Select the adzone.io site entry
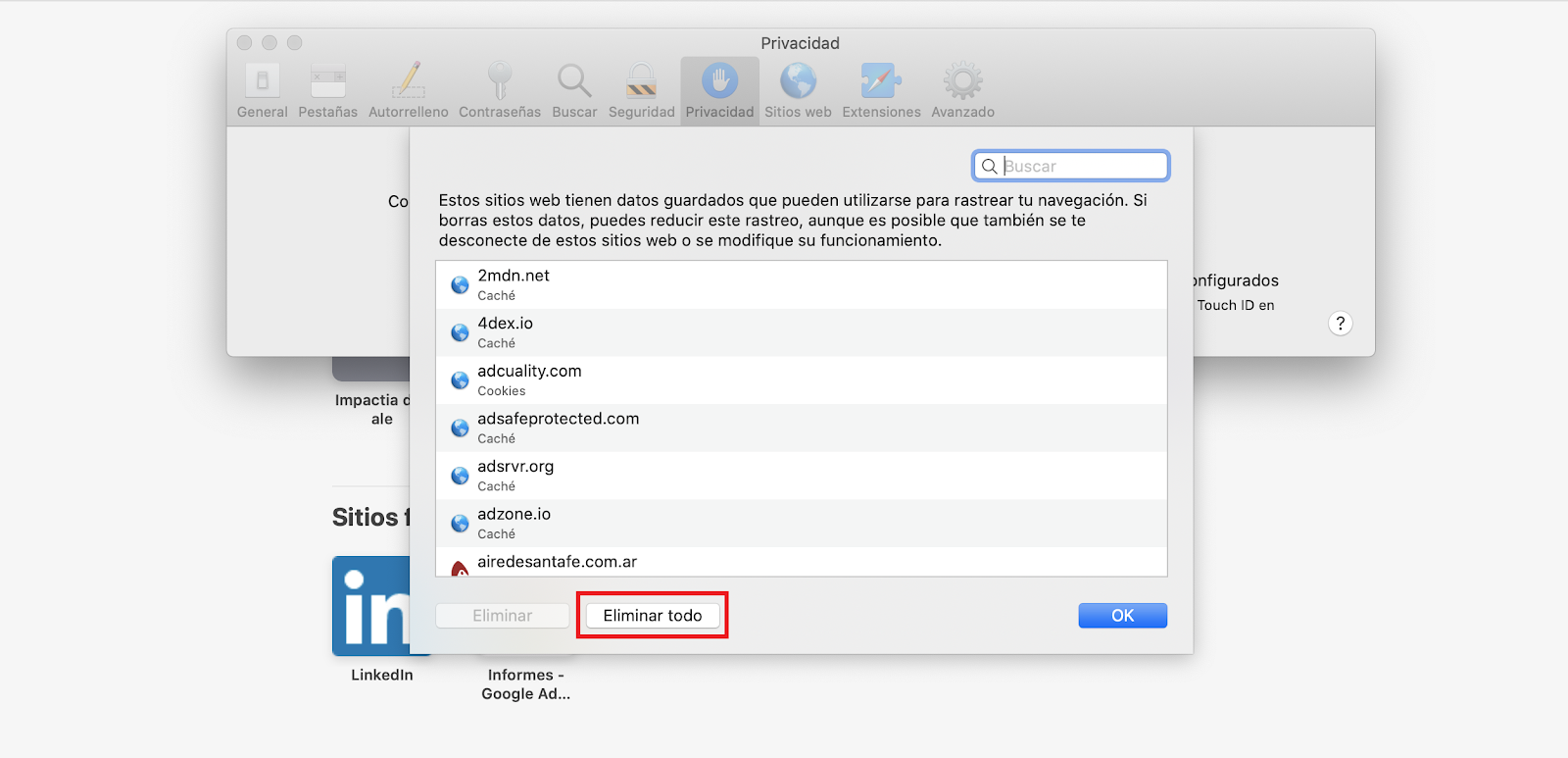 click(x=800, y=523)
